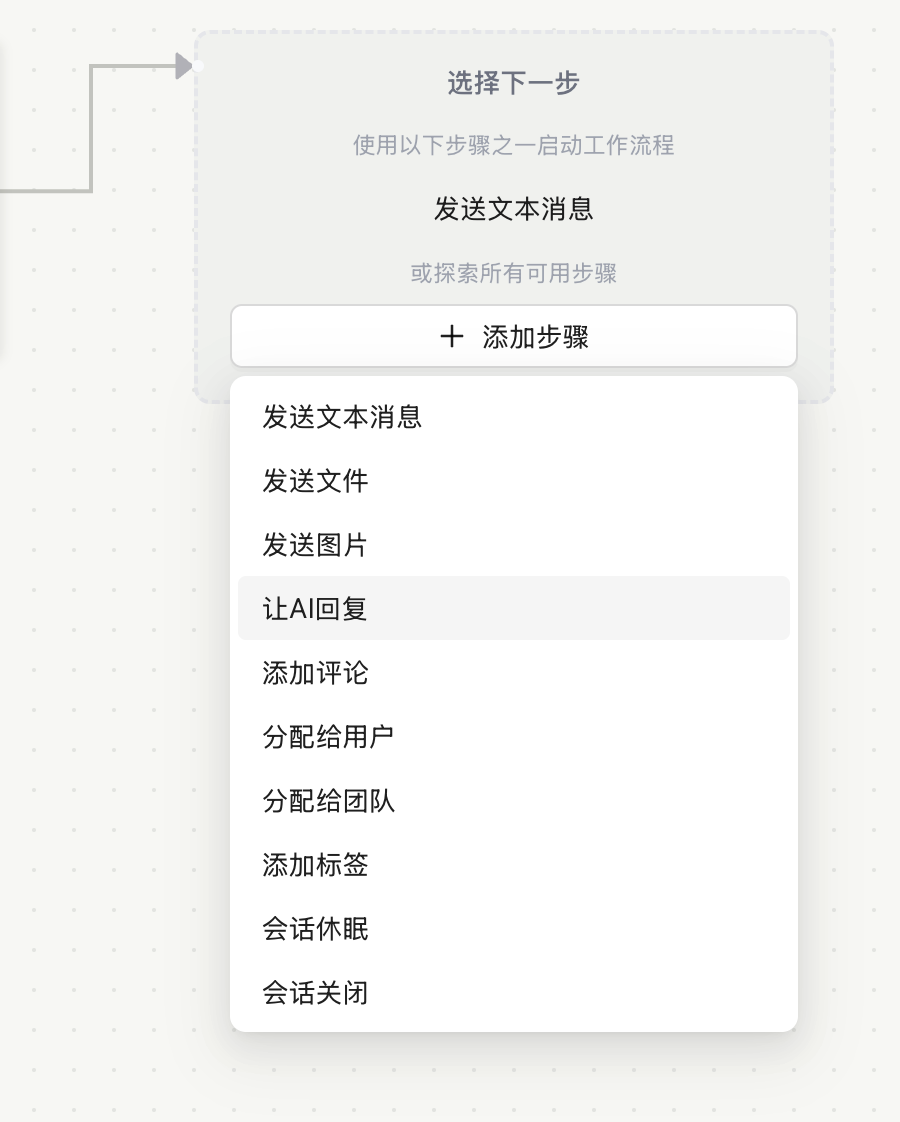Choose 分配给团队 from the menu
Screen dimensions: 900x1122
tap(327, 801)
